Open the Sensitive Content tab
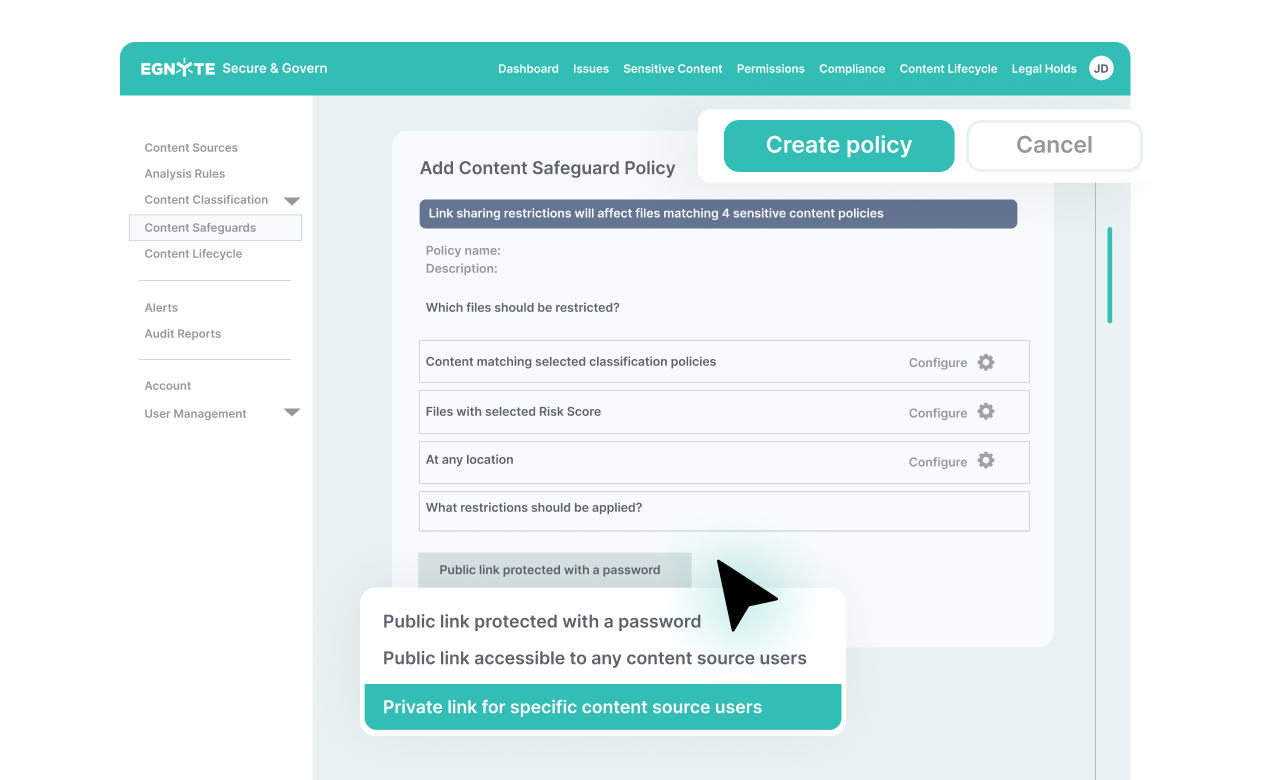This screenshot has height=780, width=1276. point(672,69)
